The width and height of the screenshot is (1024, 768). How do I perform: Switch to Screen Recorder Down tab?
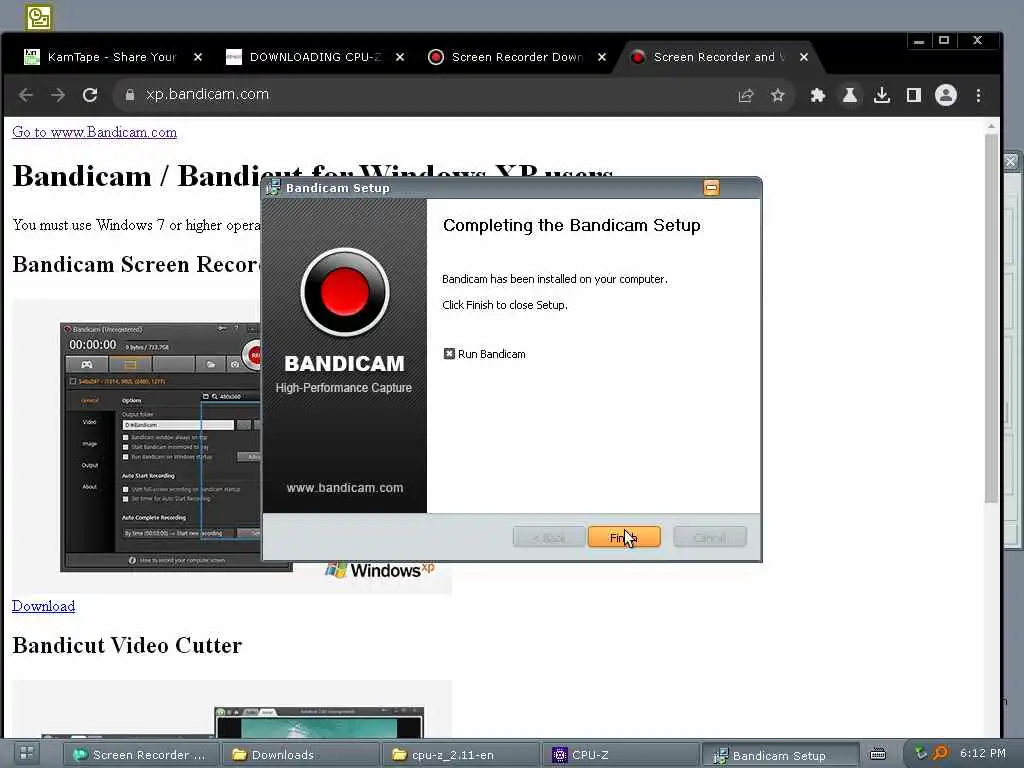(517, 57)
